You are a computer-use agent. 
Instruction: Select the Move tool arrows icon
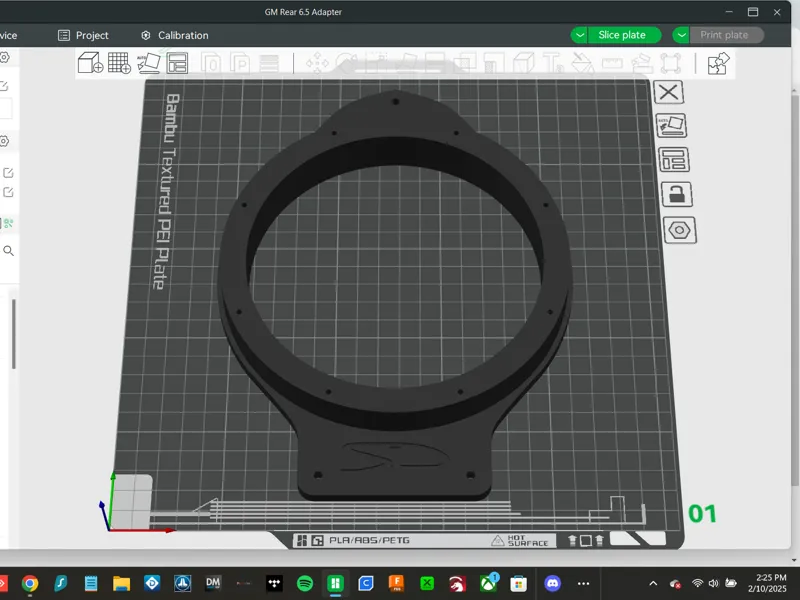click(x=317, y=64)
